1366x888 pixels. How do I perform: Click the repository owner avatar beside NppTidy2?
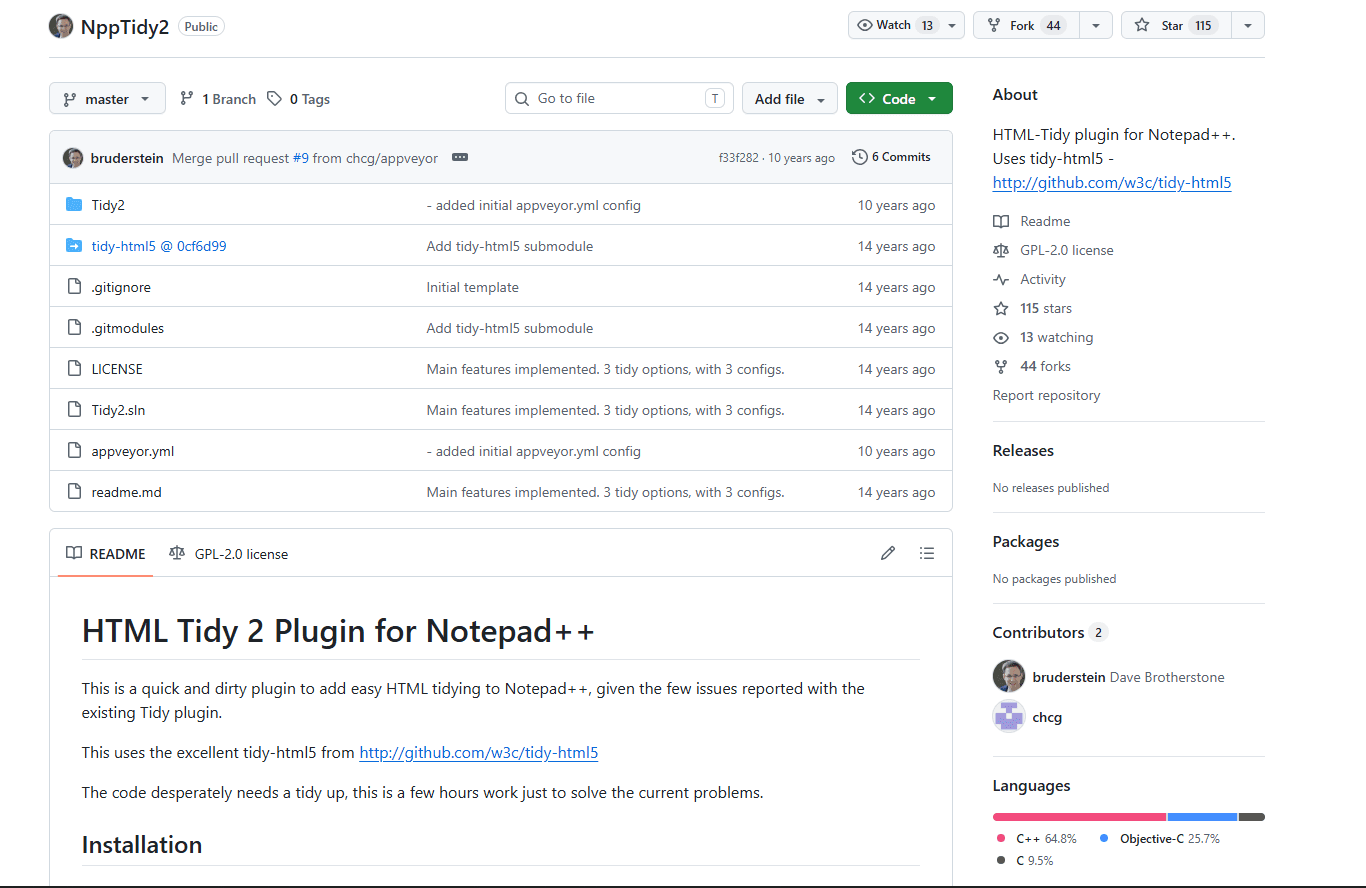(x=61, y=26)
